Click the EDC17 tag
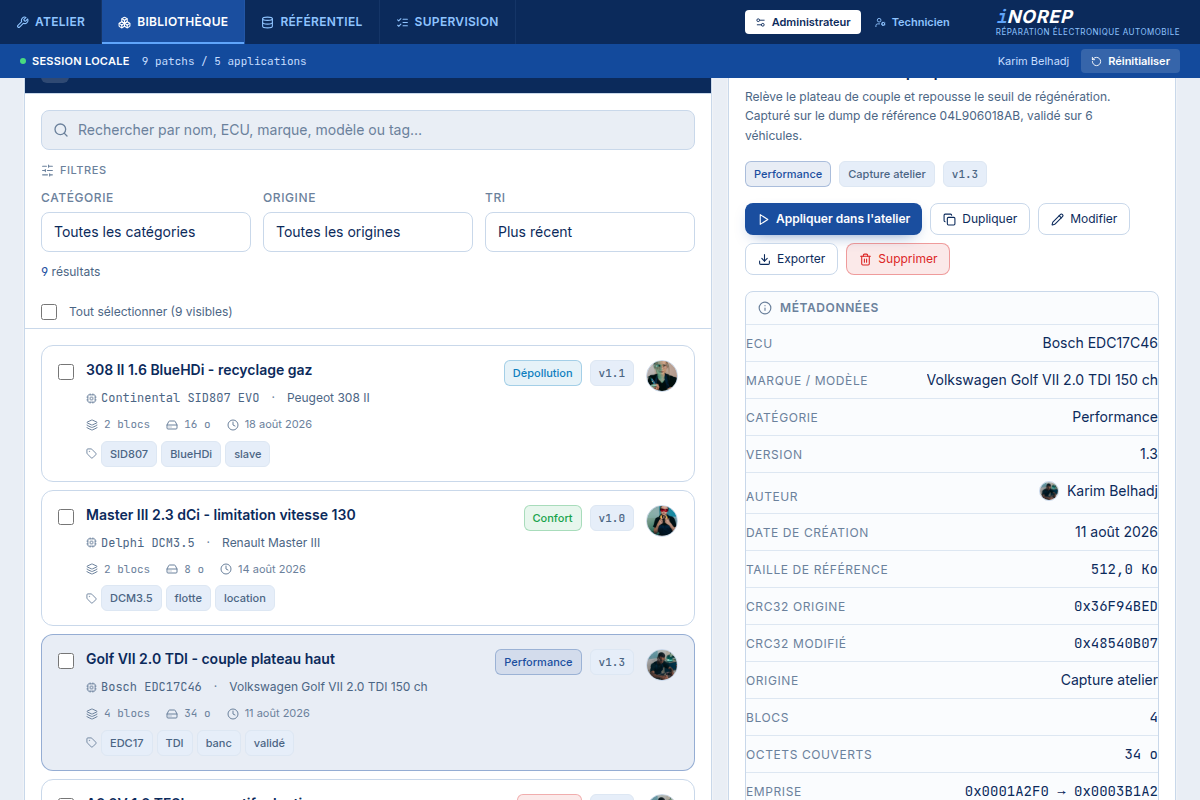Viewport: 1200px width, 800px height. pos(127,743)
